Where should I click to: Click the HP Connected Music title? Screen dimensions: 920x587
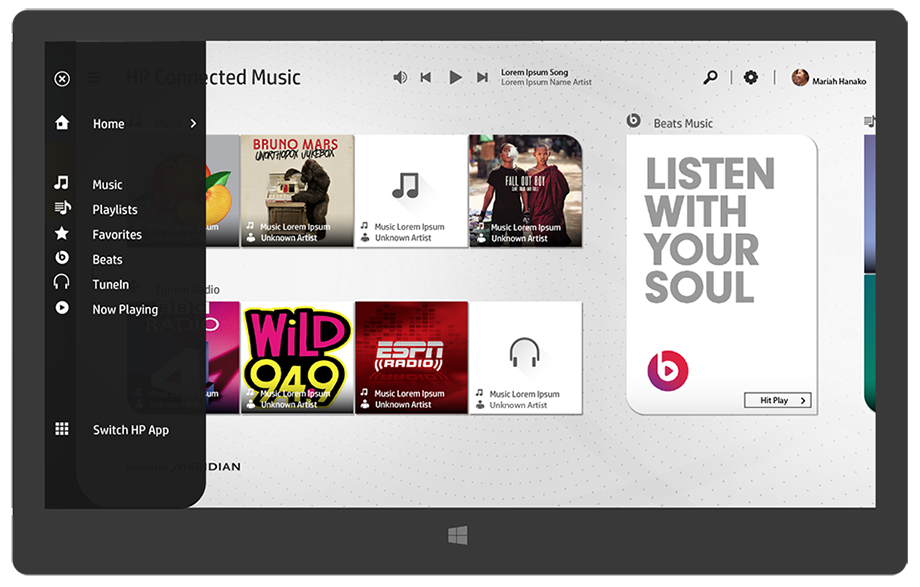click(214, 77)
